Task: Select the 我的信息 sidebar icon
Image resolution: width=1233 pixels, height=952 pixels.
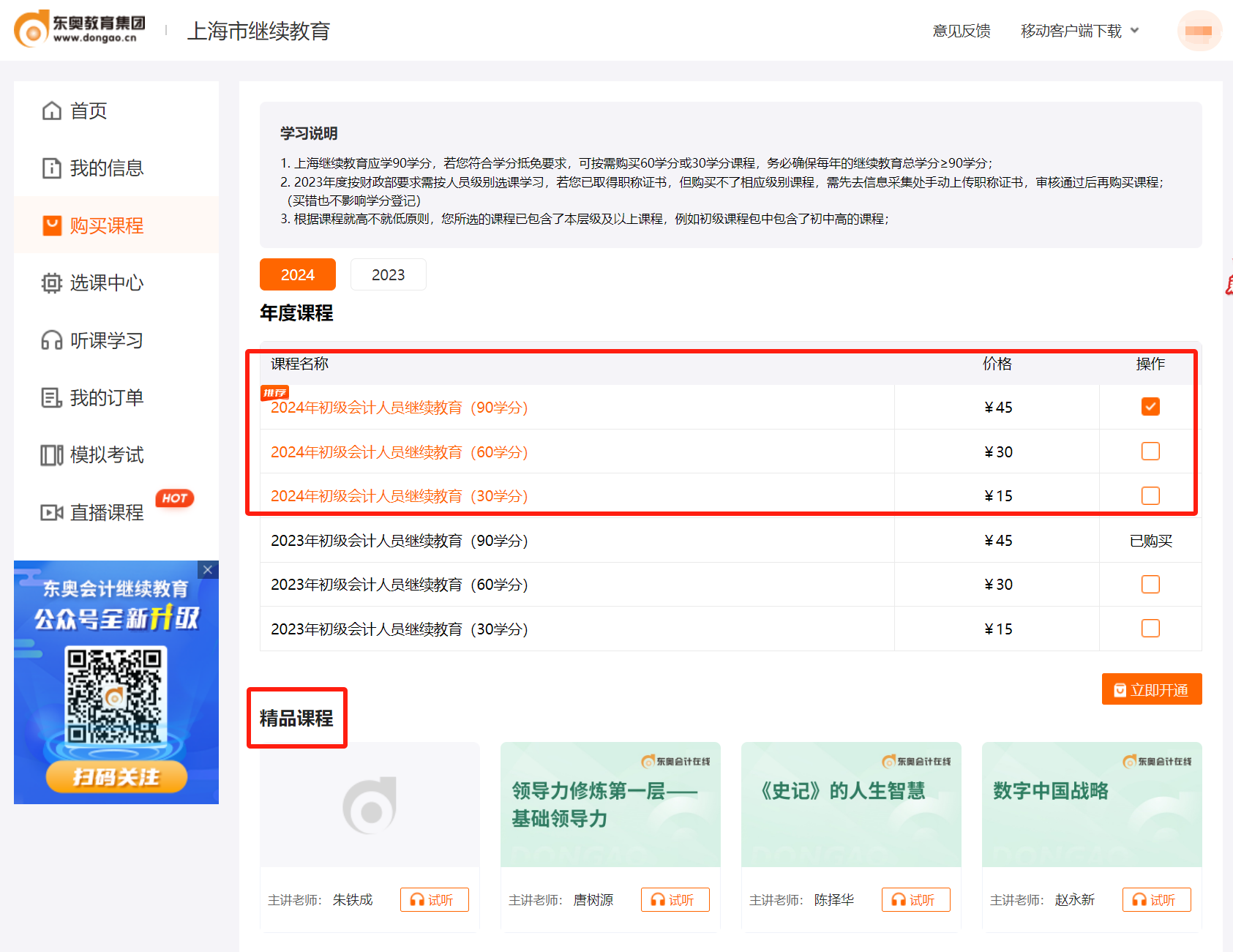Action: click(50, 168)
